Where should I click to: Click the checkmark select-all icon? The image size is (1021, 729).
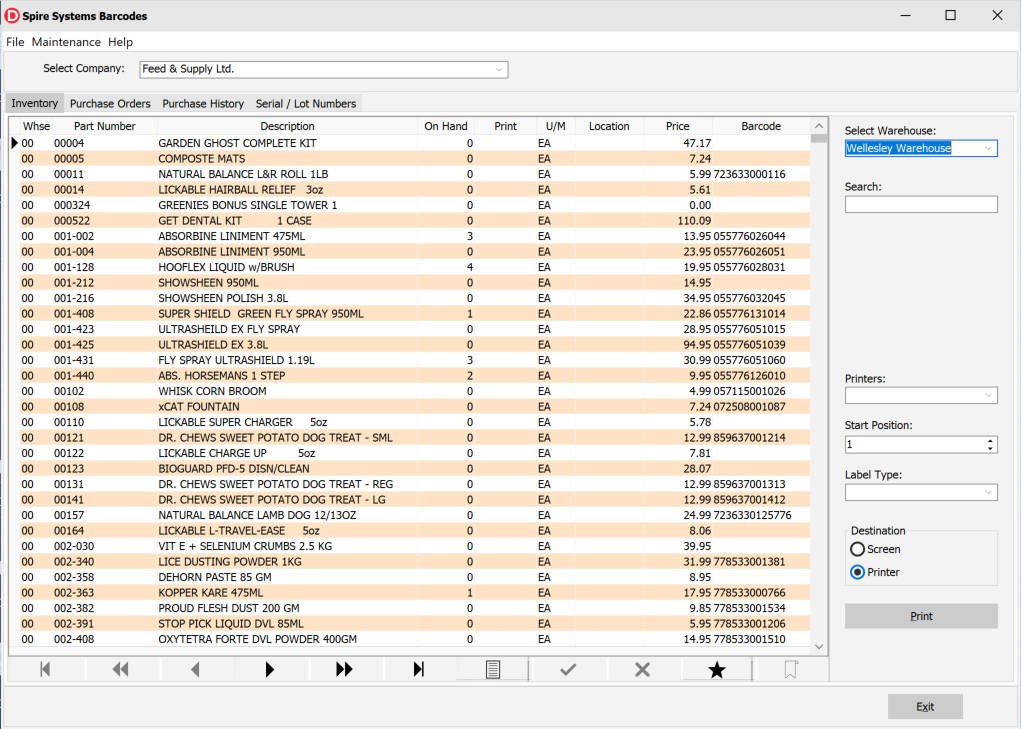pos(568,669)
